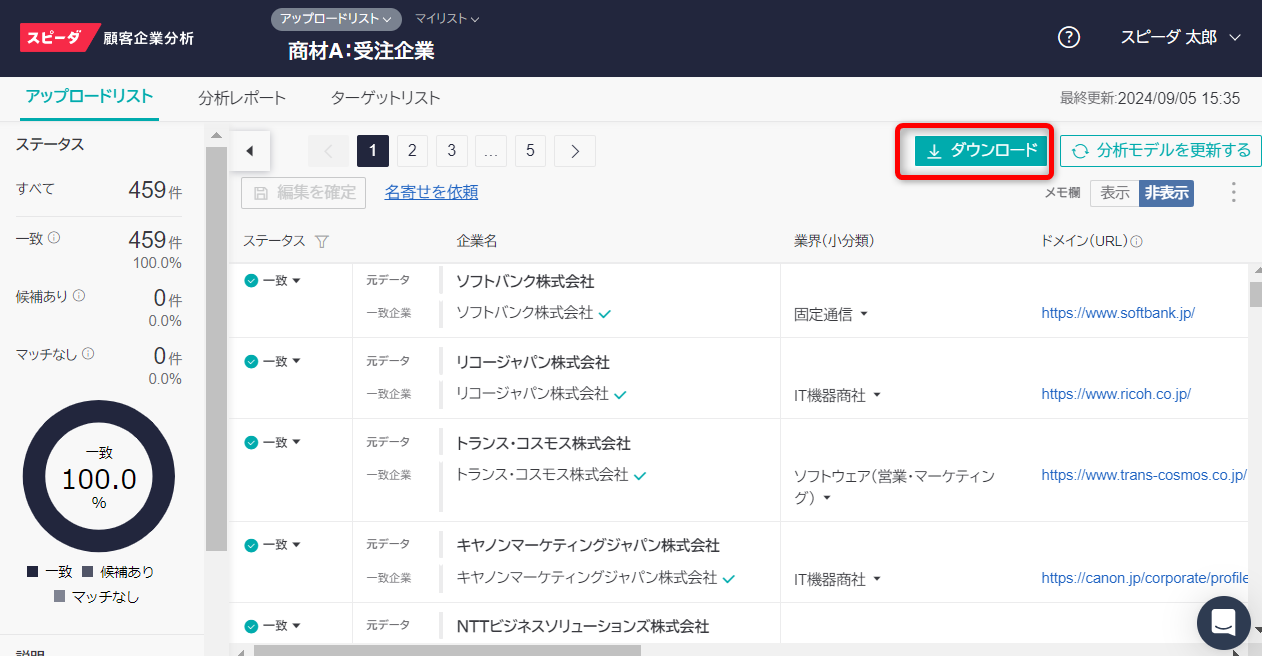Click the ダウンロード button
The height and width of the screenshot is (656, 1262).
[x=980, y=151]
